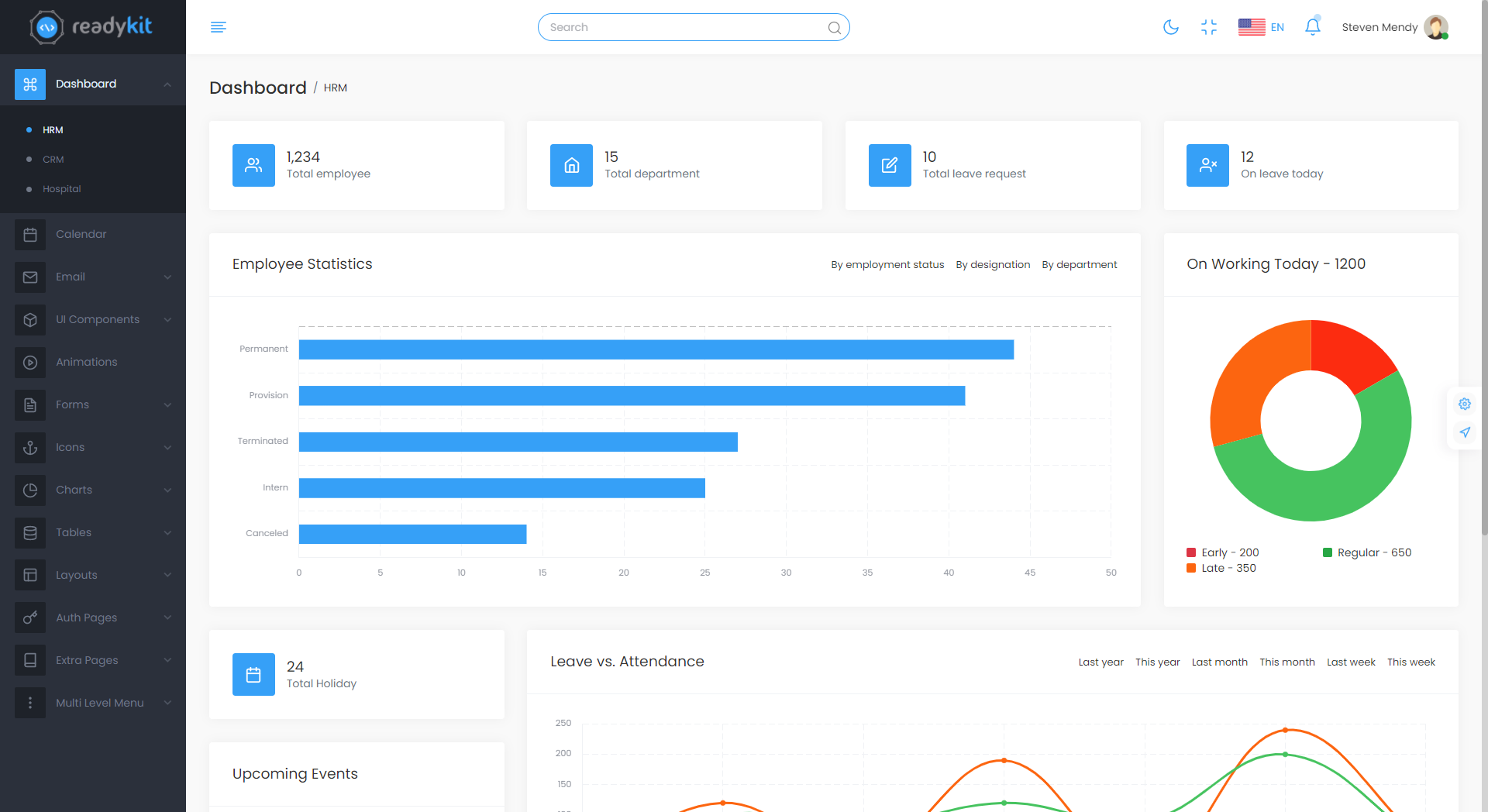The width and height of the screenshot is (1488, 812).
Task: Toggle the Regular - 650 legend item
Action: (x=1368, y=552)
